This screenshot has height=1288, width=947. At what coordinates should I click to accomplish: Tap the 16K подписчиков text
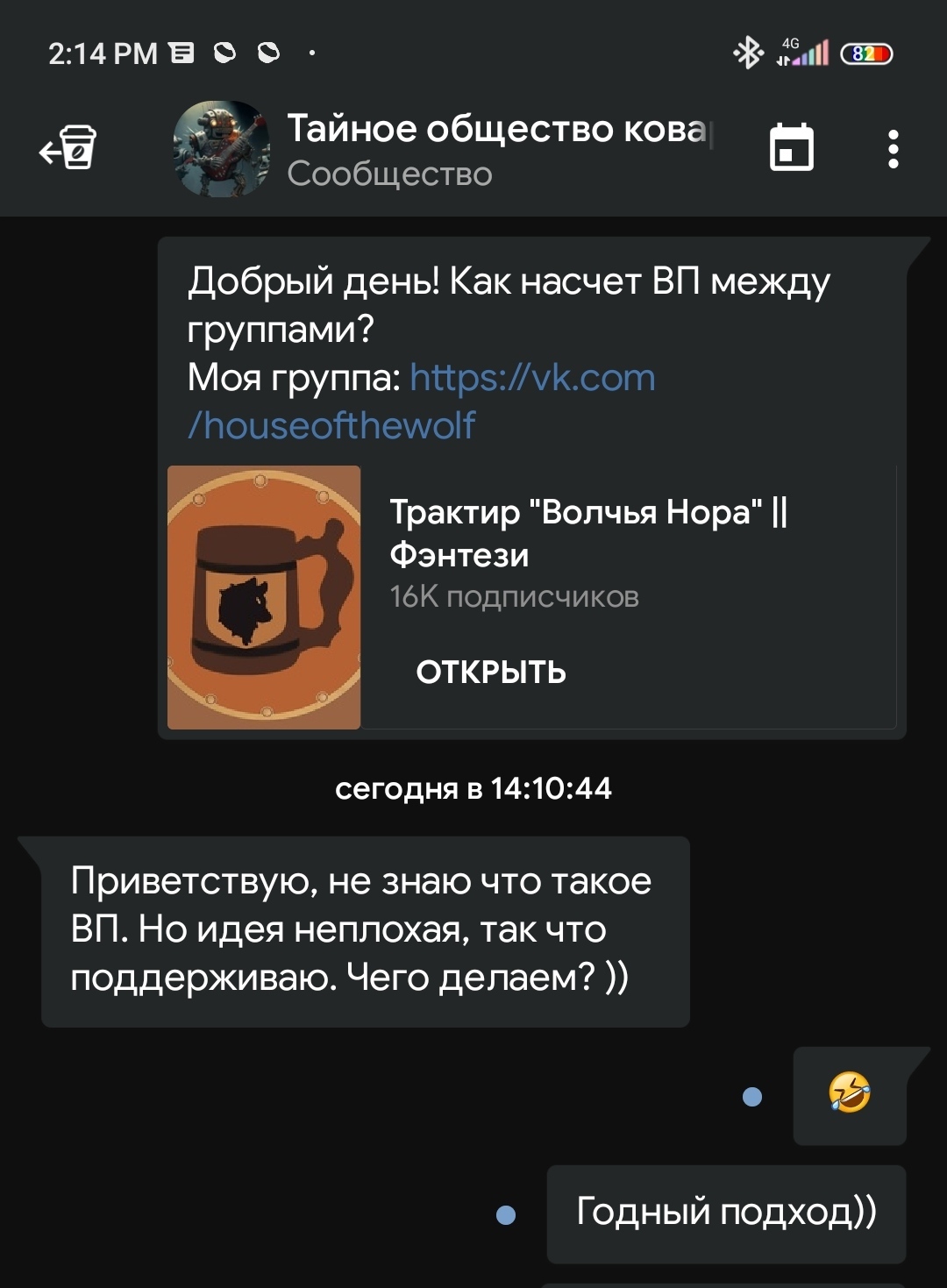pyautogui.click(x=514, y=597)
